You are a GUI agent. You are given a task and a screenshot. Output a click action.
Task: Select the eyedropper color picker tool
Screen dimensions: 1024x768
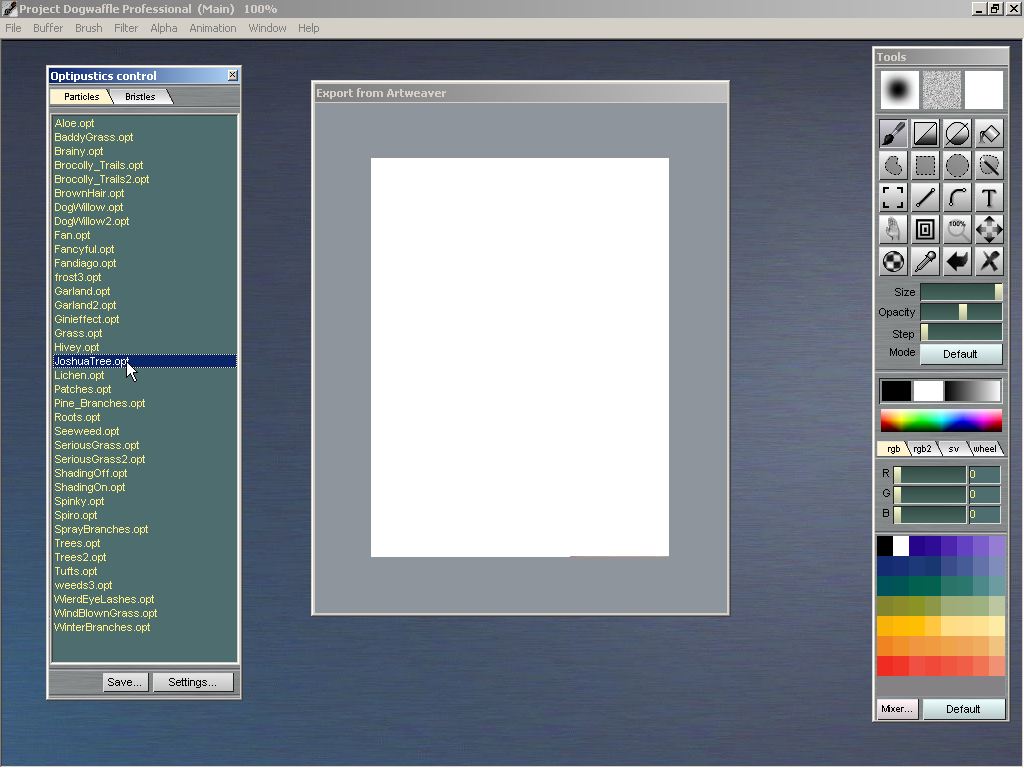[x=925, y=261]
